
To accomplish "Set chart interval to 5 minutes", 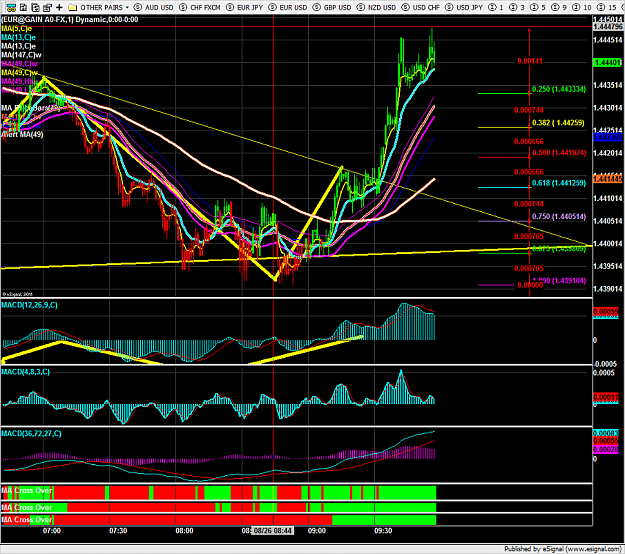I will click(538, 7).
